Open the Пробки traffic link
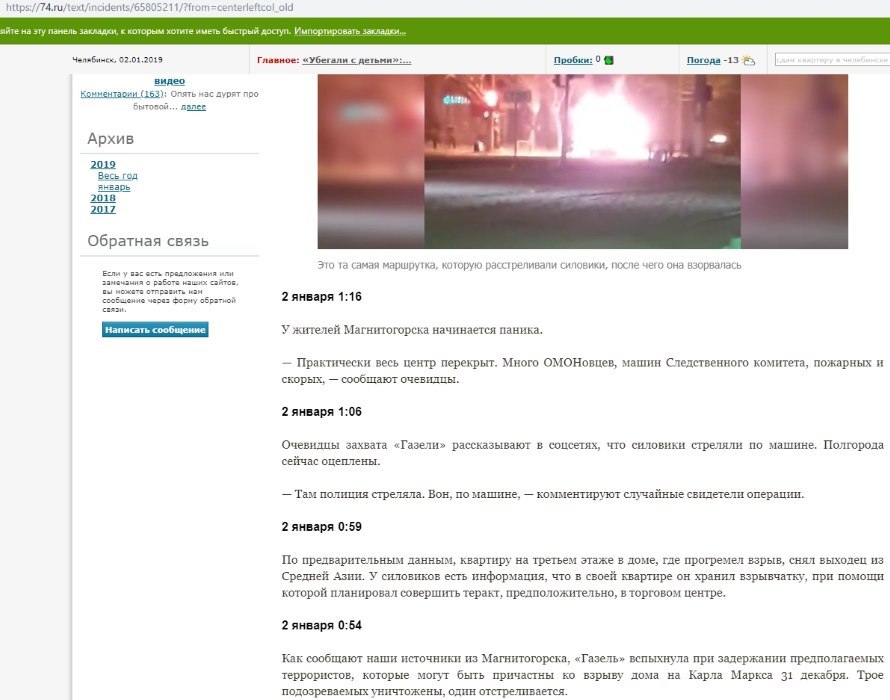This screenshot has height=700, width=890. (x=573, y=60)
